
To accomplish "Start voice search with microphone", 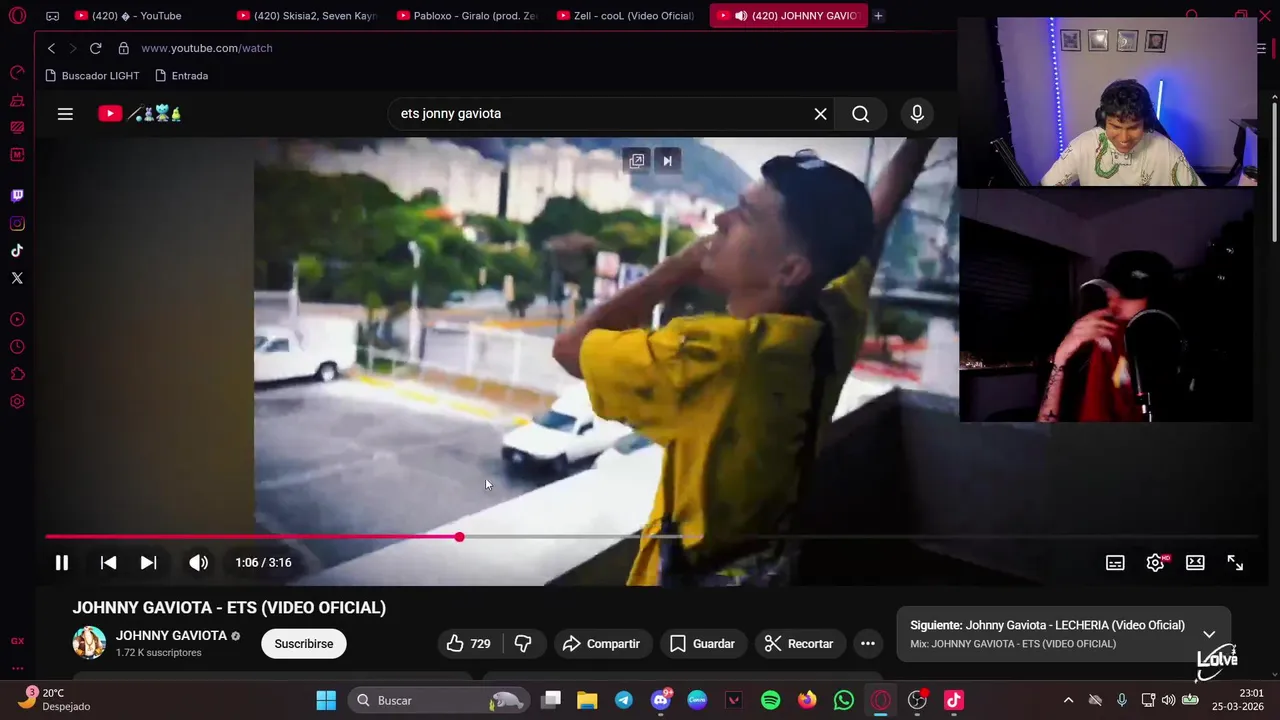I will (x=917, y=114).
